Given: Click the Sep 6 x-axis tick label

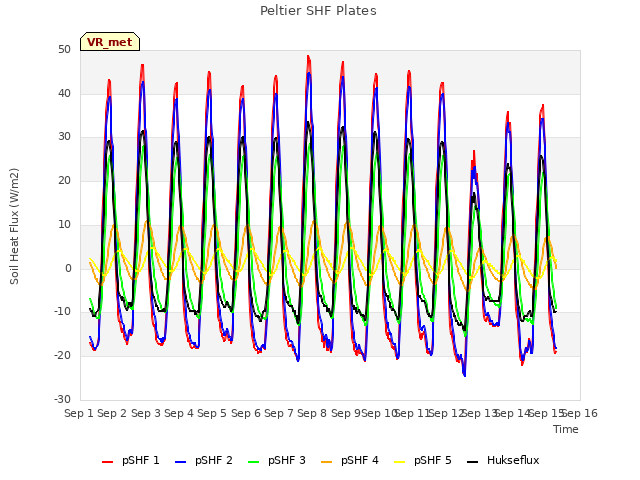Looking at the screenshot, I should point(246,413).
